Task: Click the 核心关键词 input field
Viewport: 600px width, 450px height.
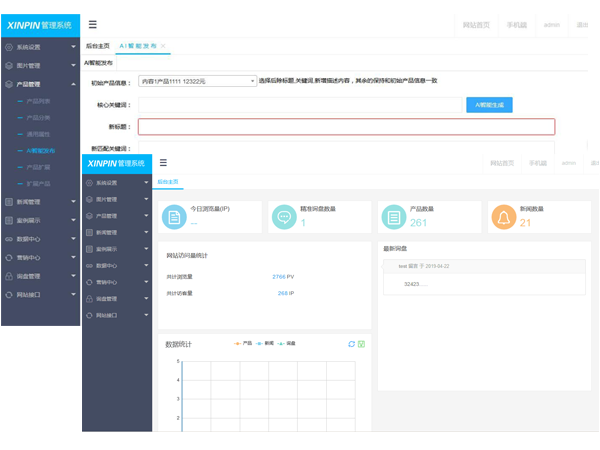Action: pyautogui.click(x=300, y=104)
